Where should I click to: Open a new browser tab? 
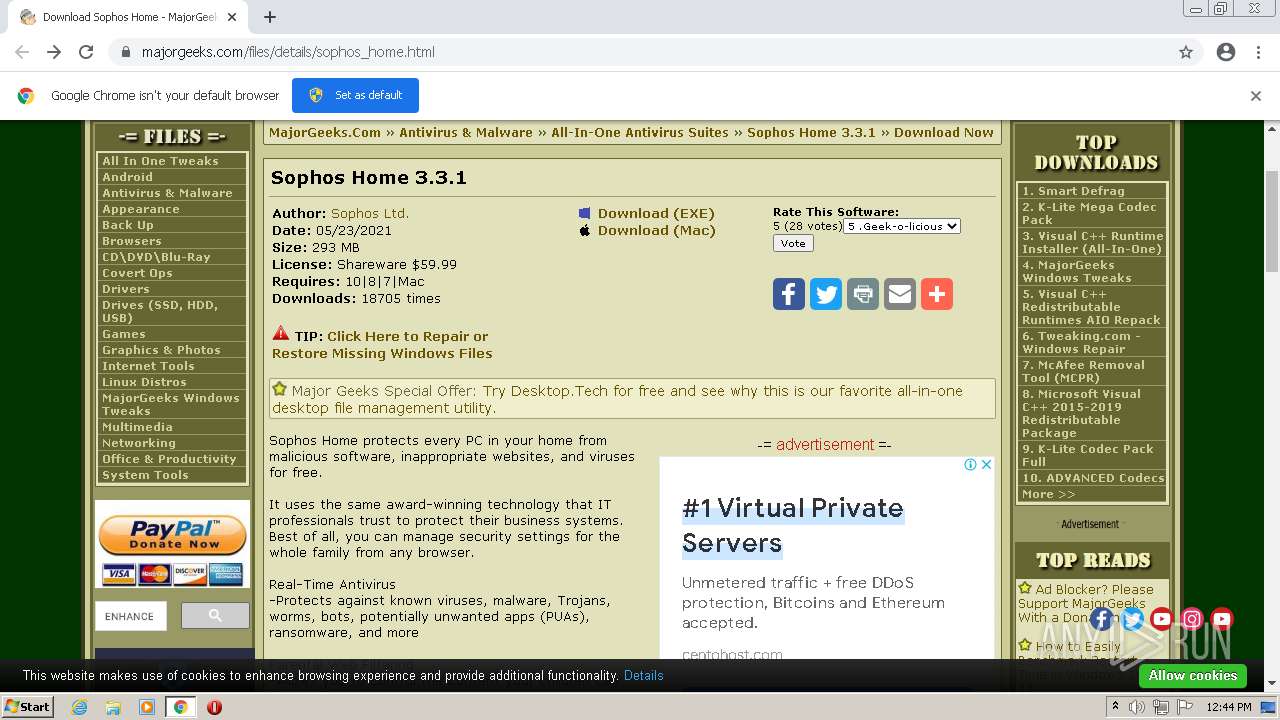click(x=269, y=17)
